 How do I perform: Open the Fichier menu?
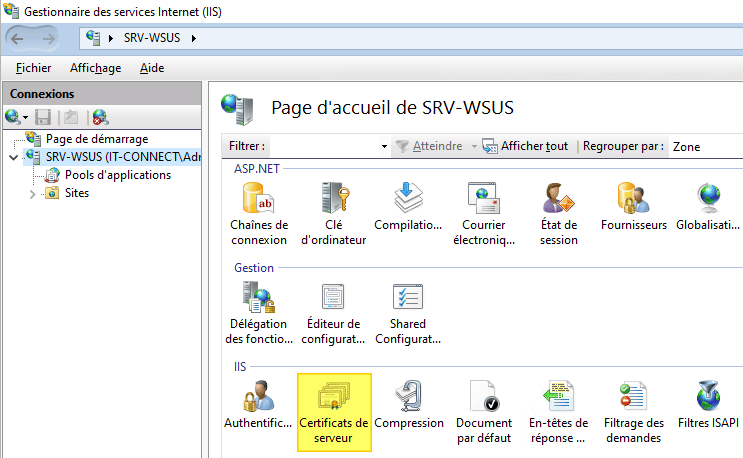coord(34,68)
